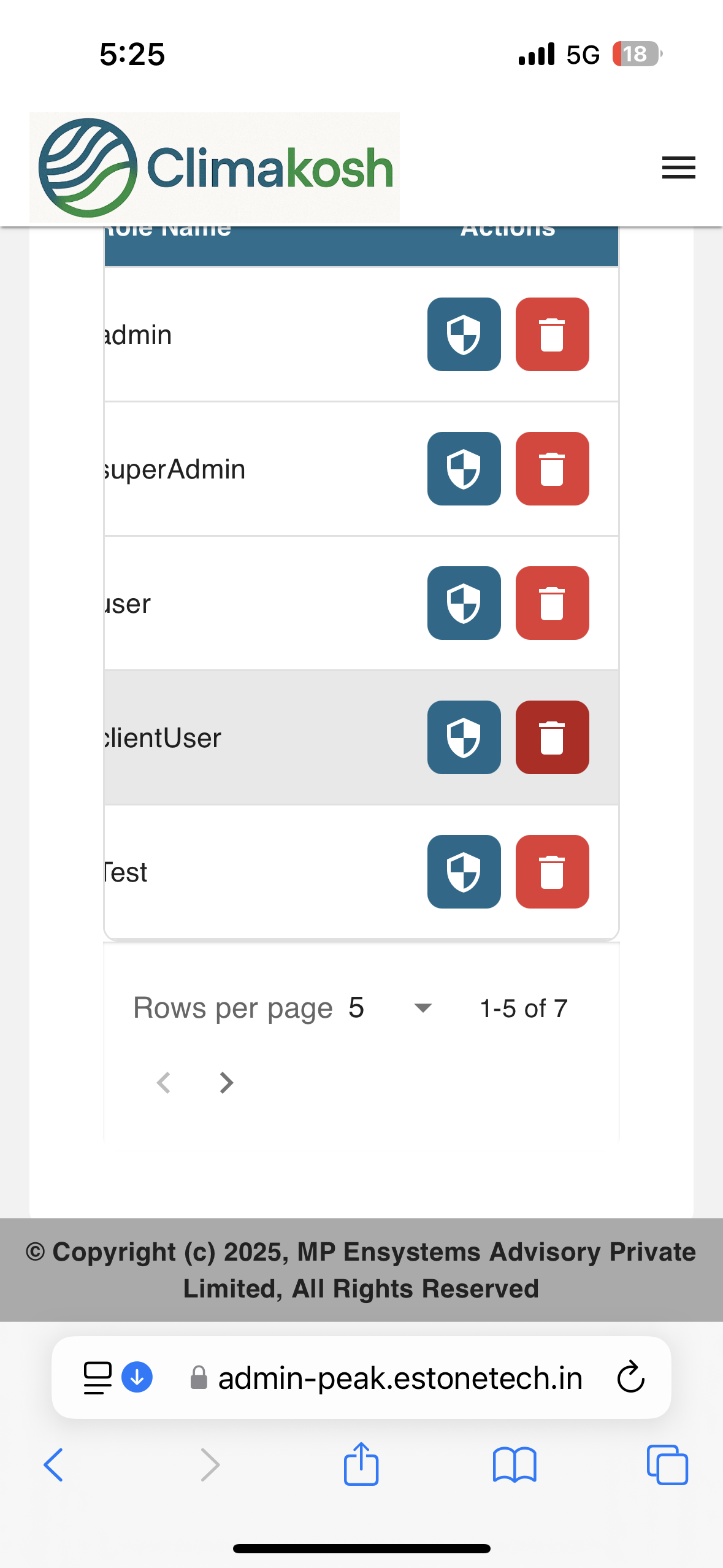Delete the user role
Screen dimensions: 723x1568
[x=552, y=603]
